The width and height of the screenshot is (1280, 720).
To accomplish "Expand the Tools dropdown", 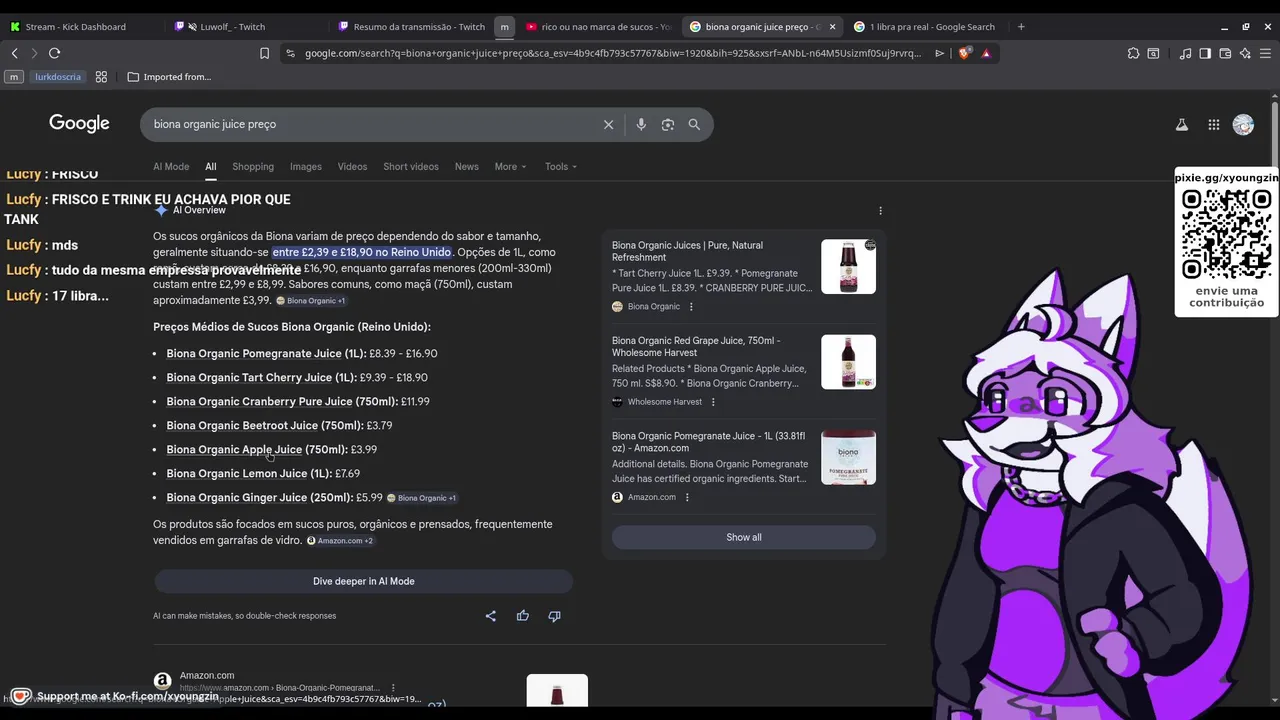I will (x=561, y=167).
